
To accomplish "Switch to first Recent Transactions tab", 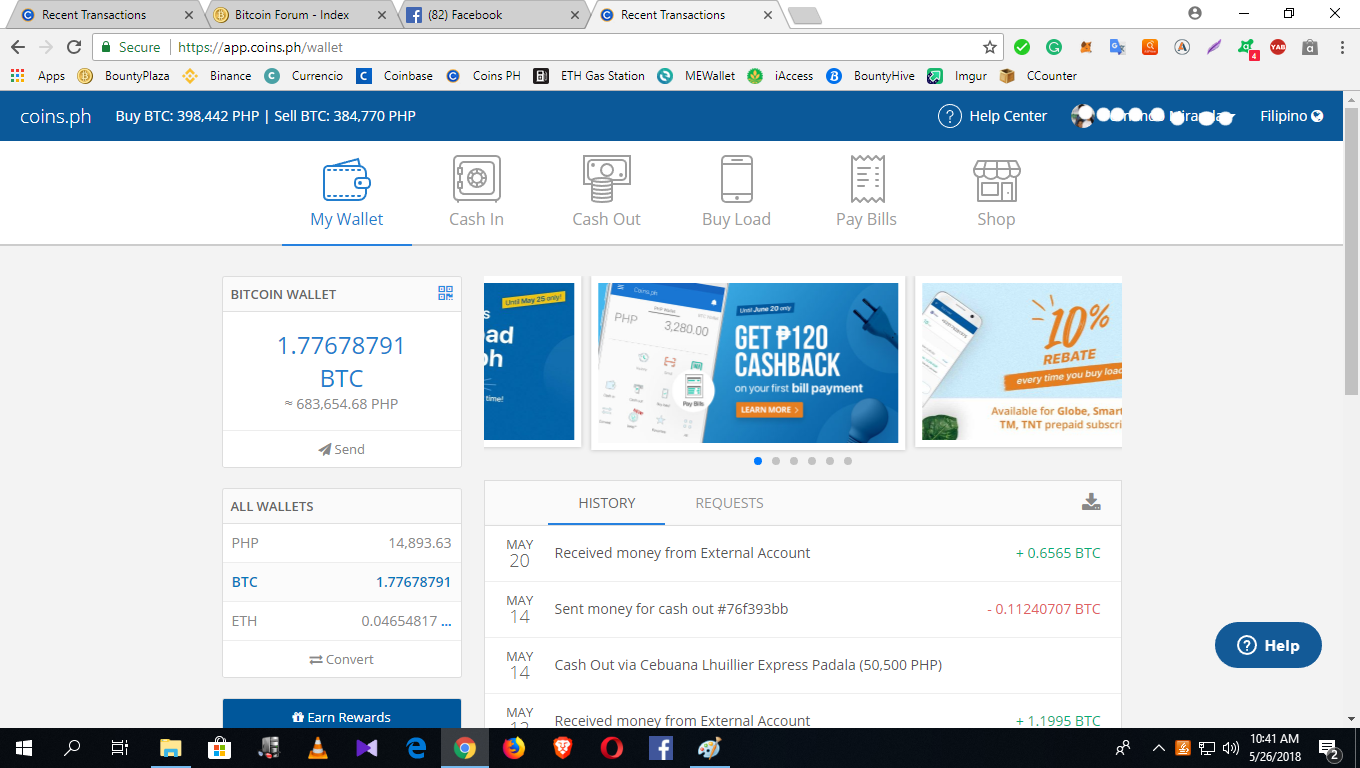I will click(108, 15).
